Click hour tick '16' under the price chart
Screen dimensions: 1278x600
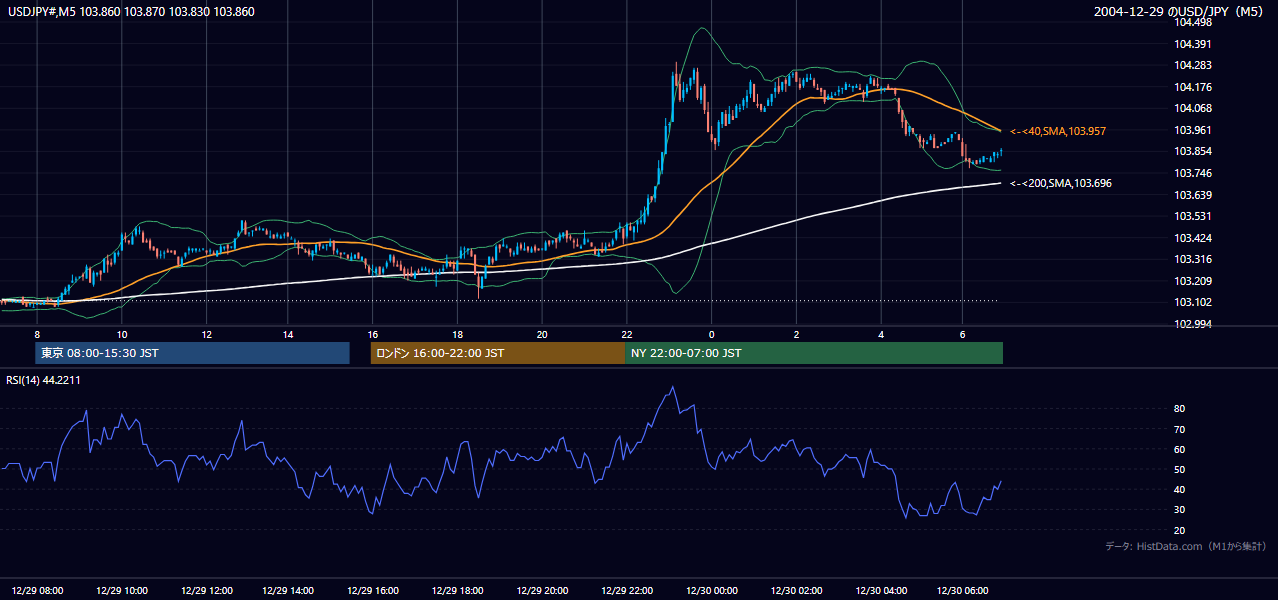(372, 334)
